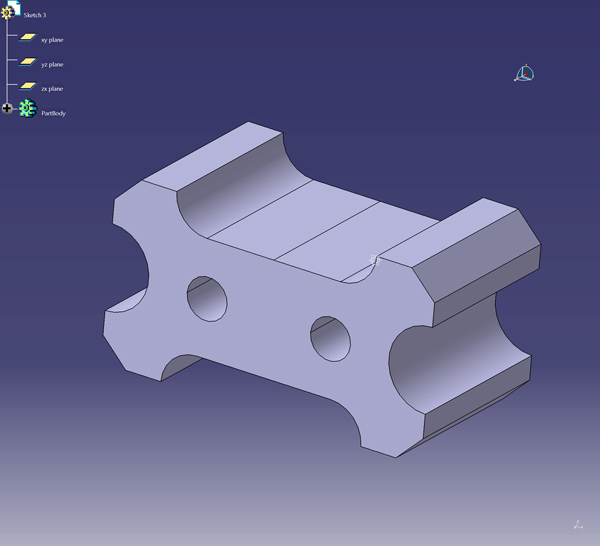Select the Sketch 3 root label

[35, 16]
